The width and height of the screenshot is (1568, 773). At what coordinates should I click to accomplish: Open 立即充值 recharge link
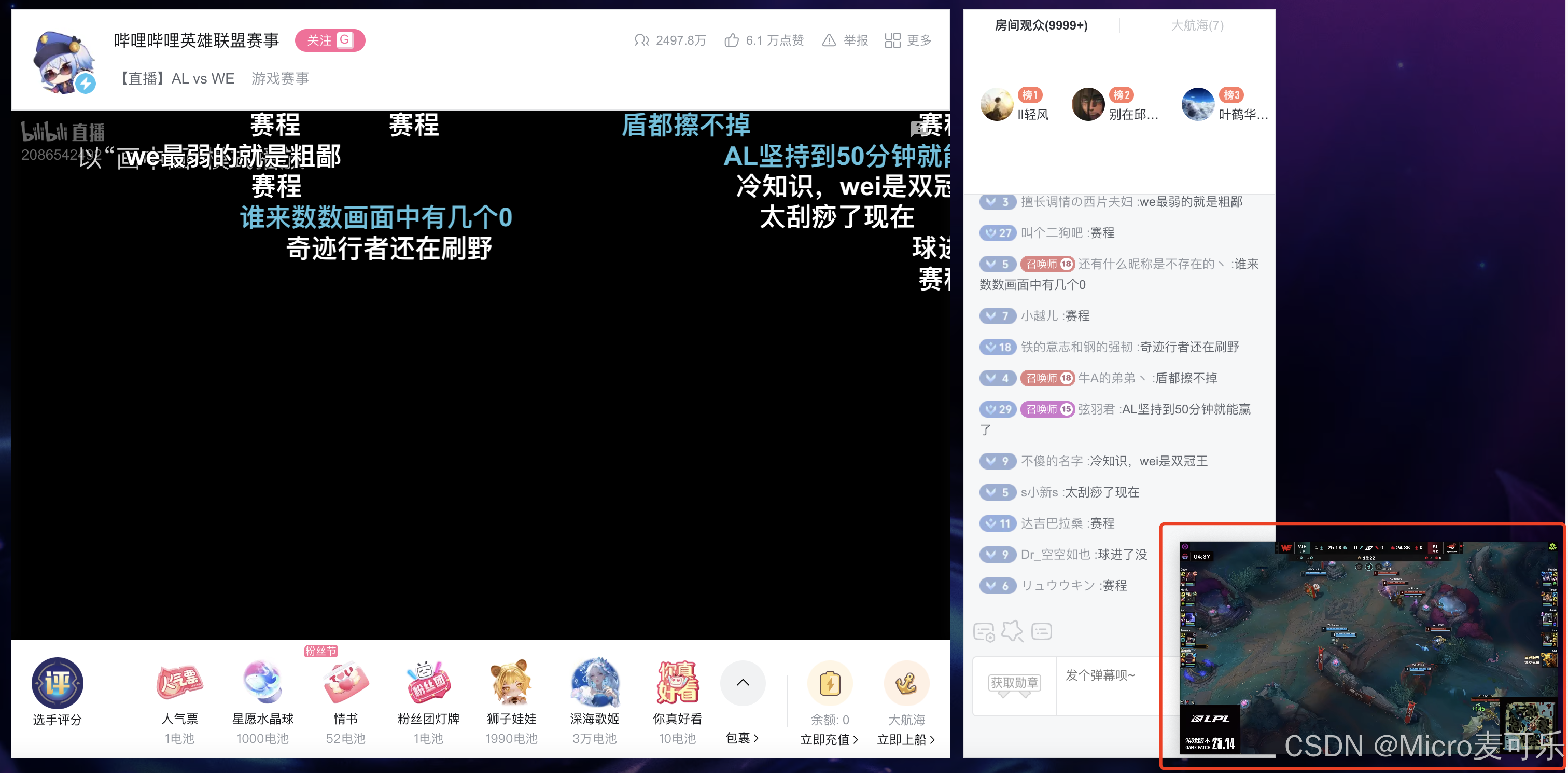pos(829,739)
